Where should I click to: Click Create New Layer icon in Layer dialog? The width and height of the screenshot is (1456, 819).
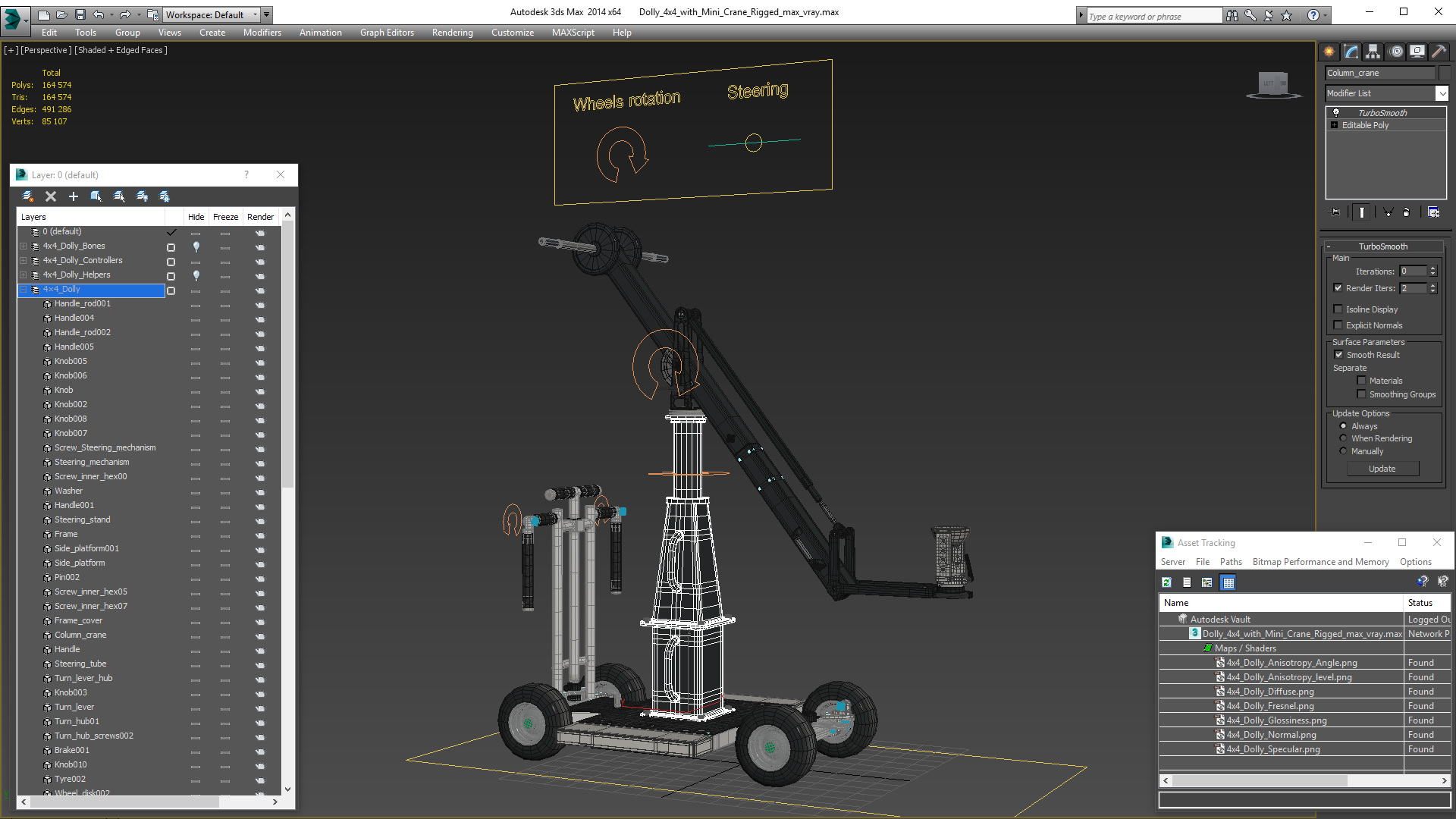coord(28,196)
